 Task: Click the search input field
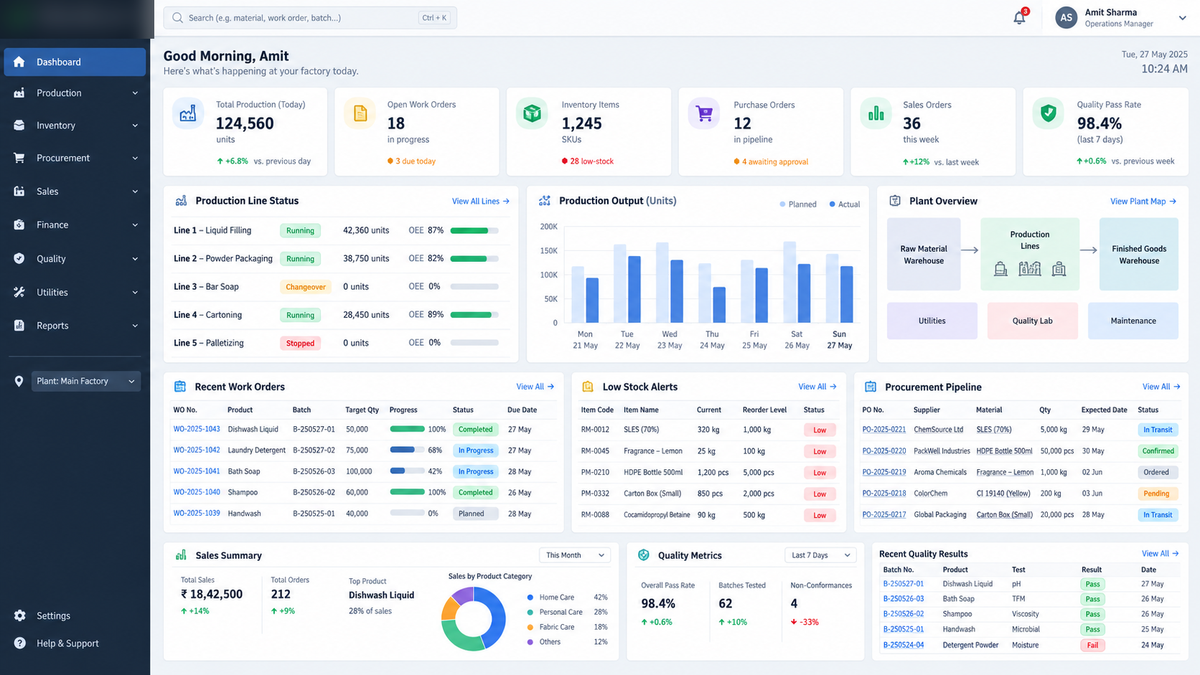pos(310,18)
